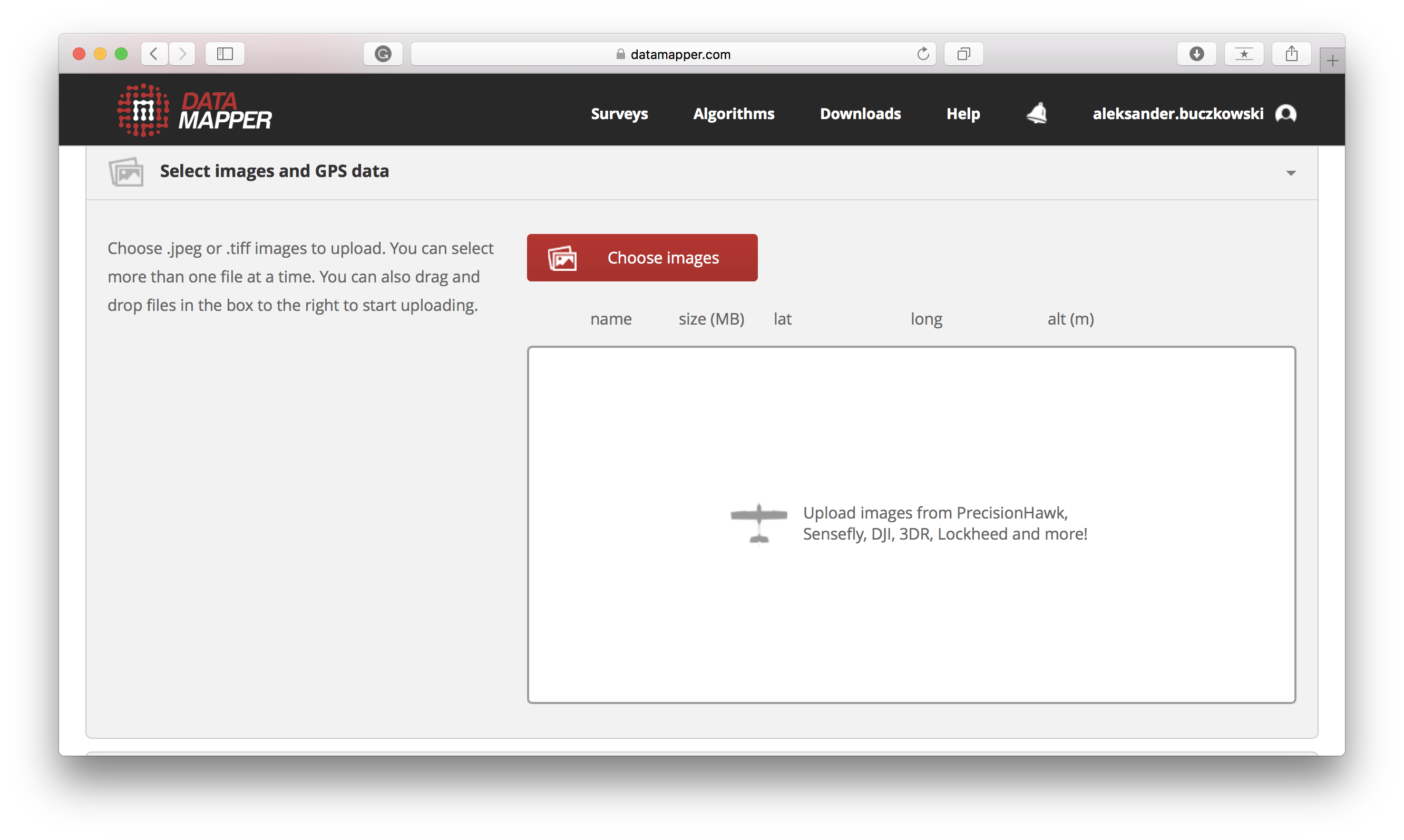The width and height of the screenshot is (1404, 840).
Task: Click the Safari sidebar toggle icon
Action: click(x=225, y=54)
